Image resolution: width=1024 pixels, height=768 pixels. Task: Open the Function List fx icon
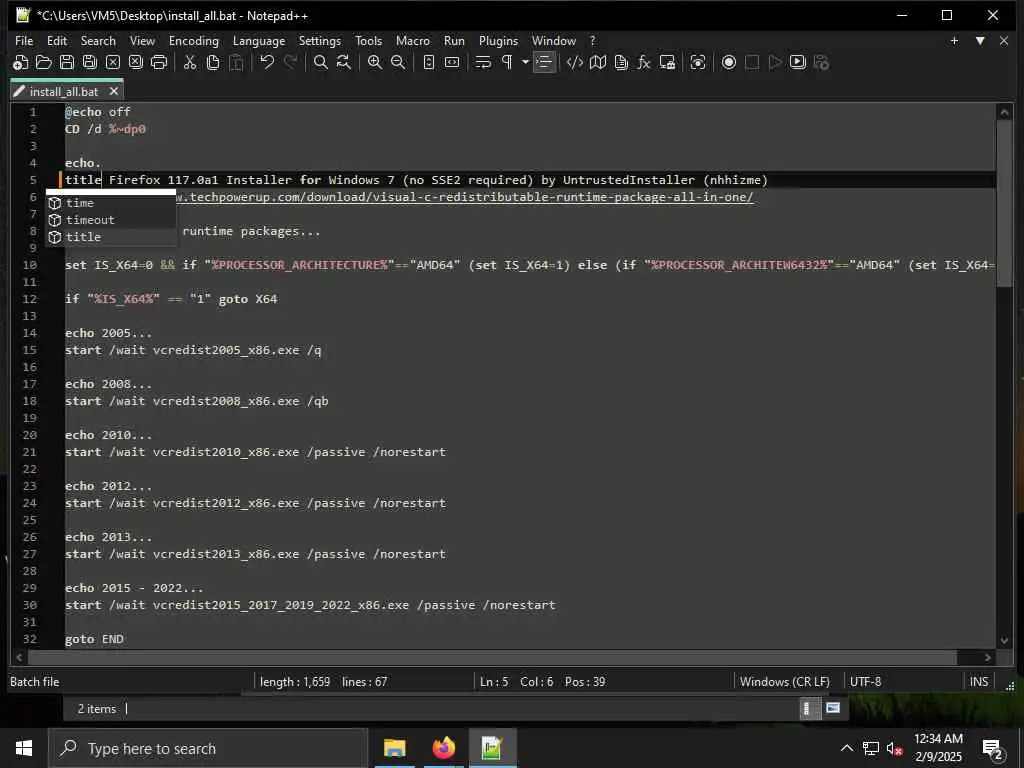click(644, 62)
